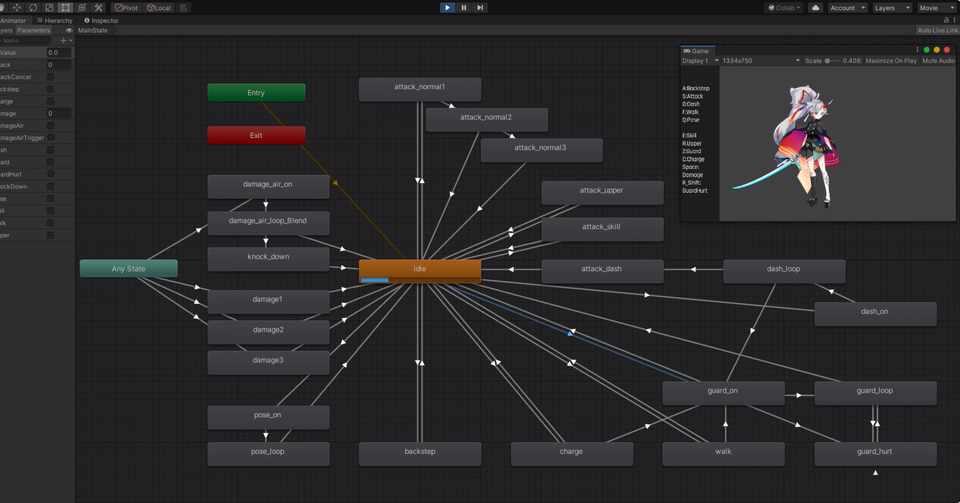
Task: Select the Transform tool in the toolbar
Action: 82,8
